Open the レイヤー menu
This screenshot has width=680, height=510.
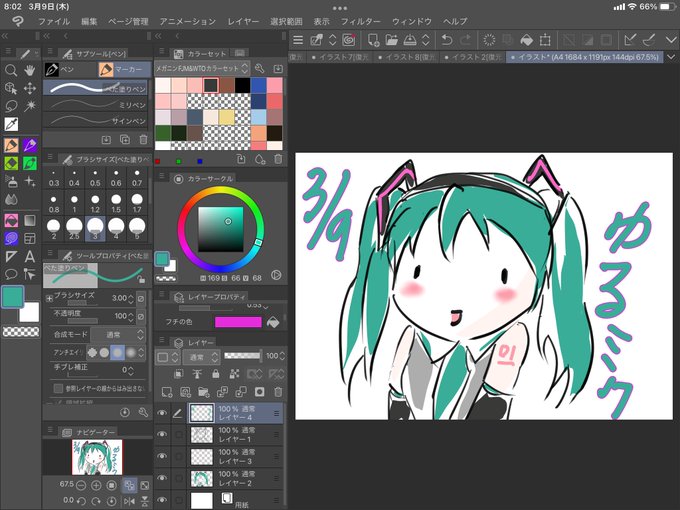243,21
